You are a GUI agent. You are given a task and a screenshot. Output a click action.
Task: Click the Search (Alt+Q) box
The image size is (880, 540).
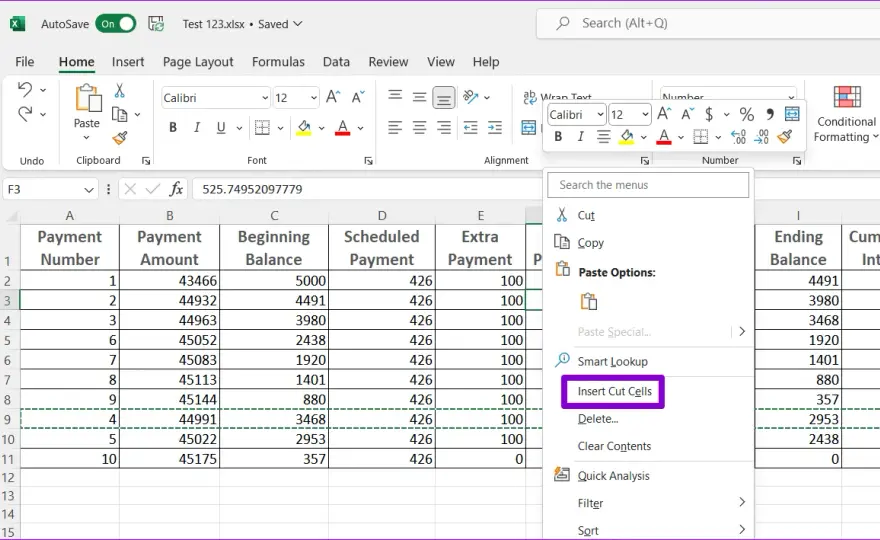point(708,24)
